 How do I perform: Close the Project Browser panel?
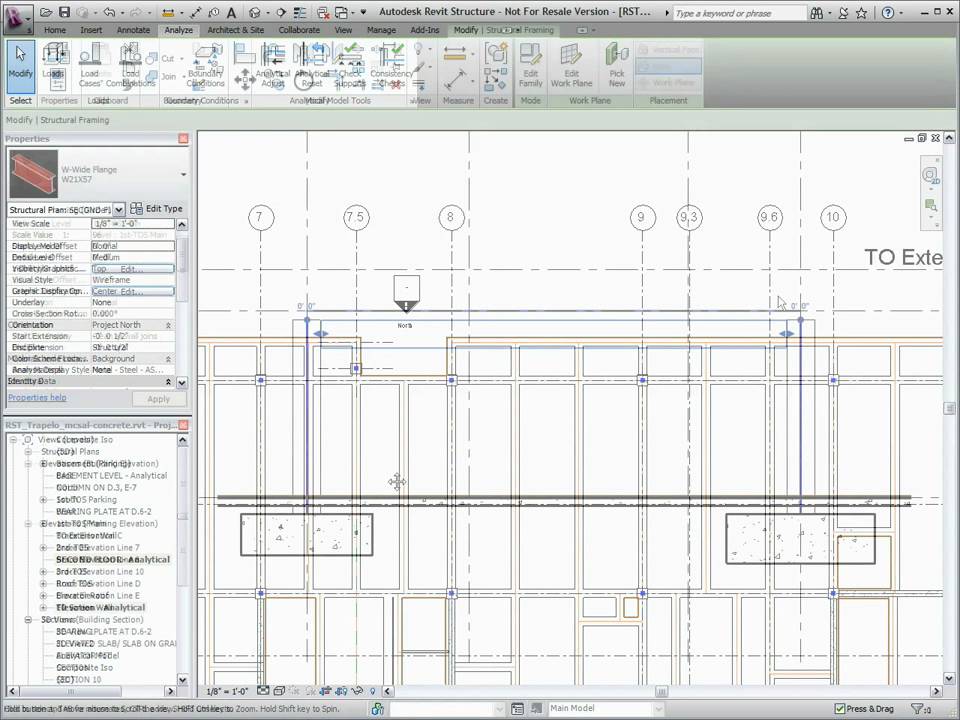183,425
